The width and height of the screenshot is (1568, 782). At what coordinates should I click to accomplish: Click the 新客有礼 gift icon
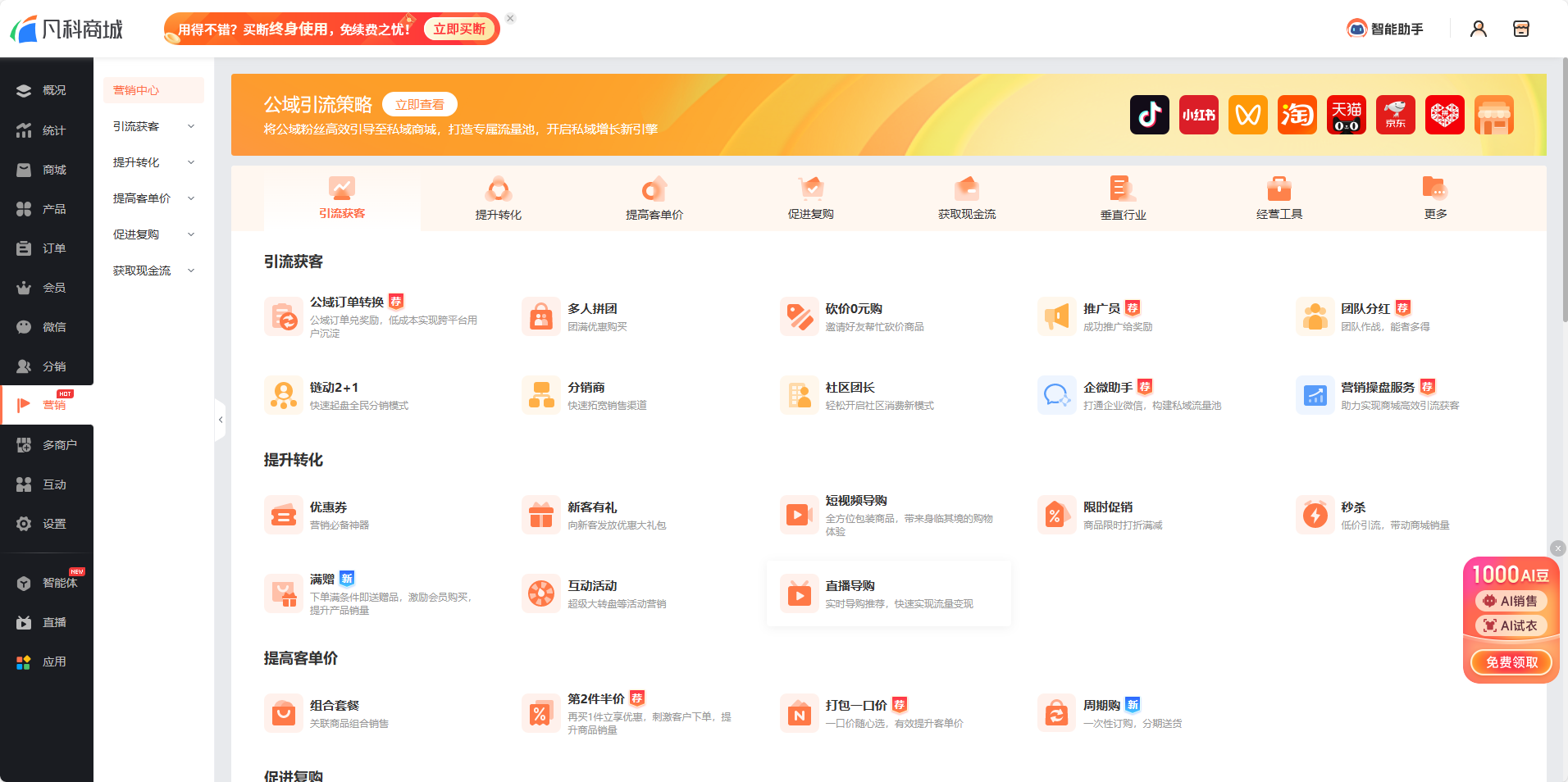(x=541, y=516)
